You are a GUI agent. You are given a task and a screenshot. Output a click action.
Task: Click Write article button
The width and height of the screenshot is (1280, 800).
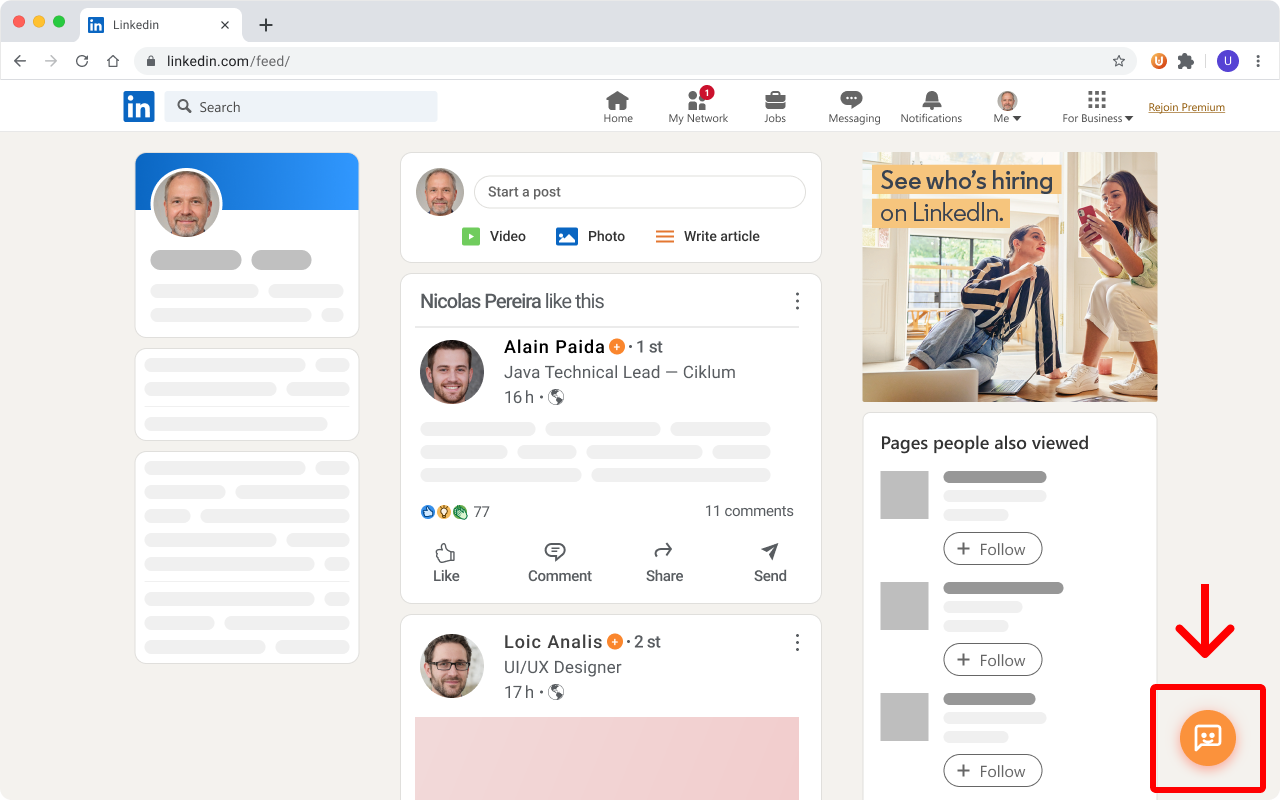[708, 236]
